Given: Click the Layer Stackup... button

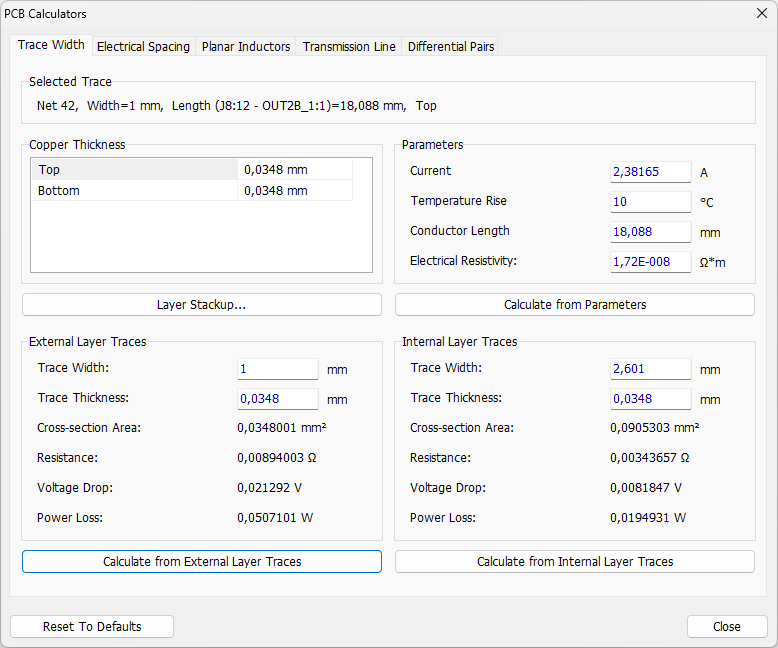Looking at the screenshot, I should tap(202, 305).
